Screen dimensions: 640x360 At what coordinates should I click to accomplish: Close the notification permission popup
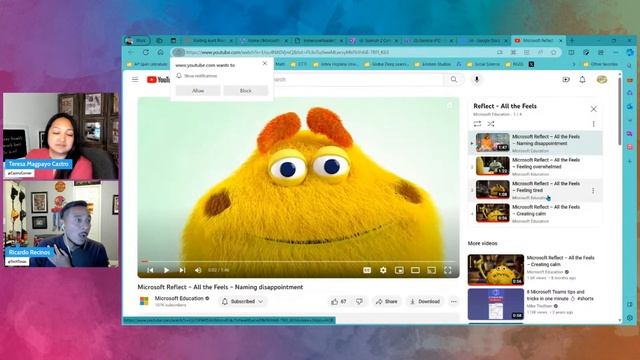(x=264, y=63)
